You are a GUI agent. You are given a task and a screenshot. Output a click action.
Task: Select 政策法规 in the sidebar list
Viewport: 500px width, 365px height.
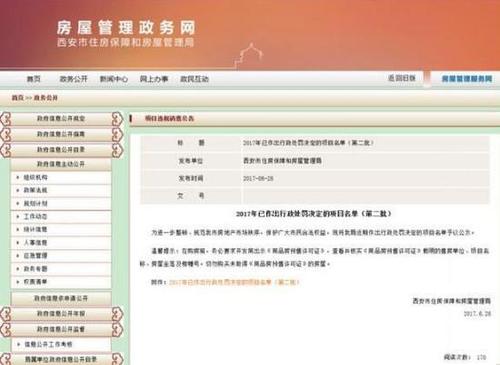pyautogui.click(x=35, y=190)
